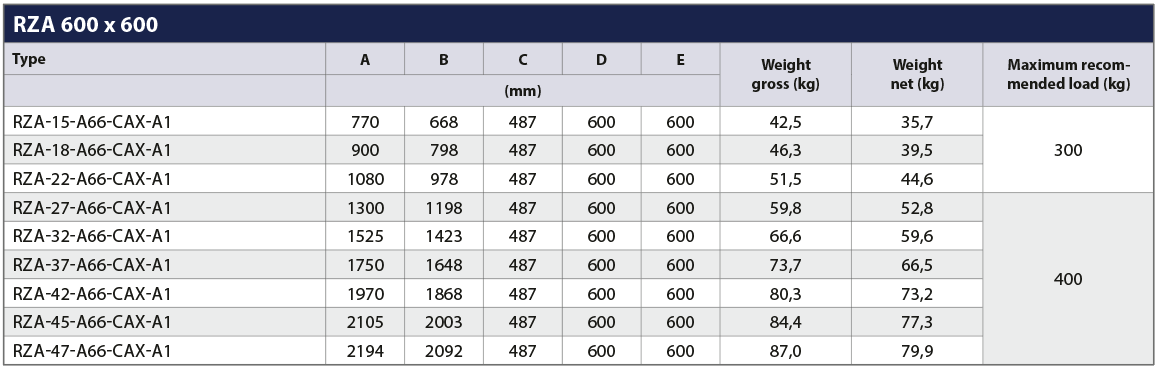Click the RZA-15-A66-CAX-A1 type cell
Image resolution: width=1160 pixels, height=370 pixels.
pos(92,122)
